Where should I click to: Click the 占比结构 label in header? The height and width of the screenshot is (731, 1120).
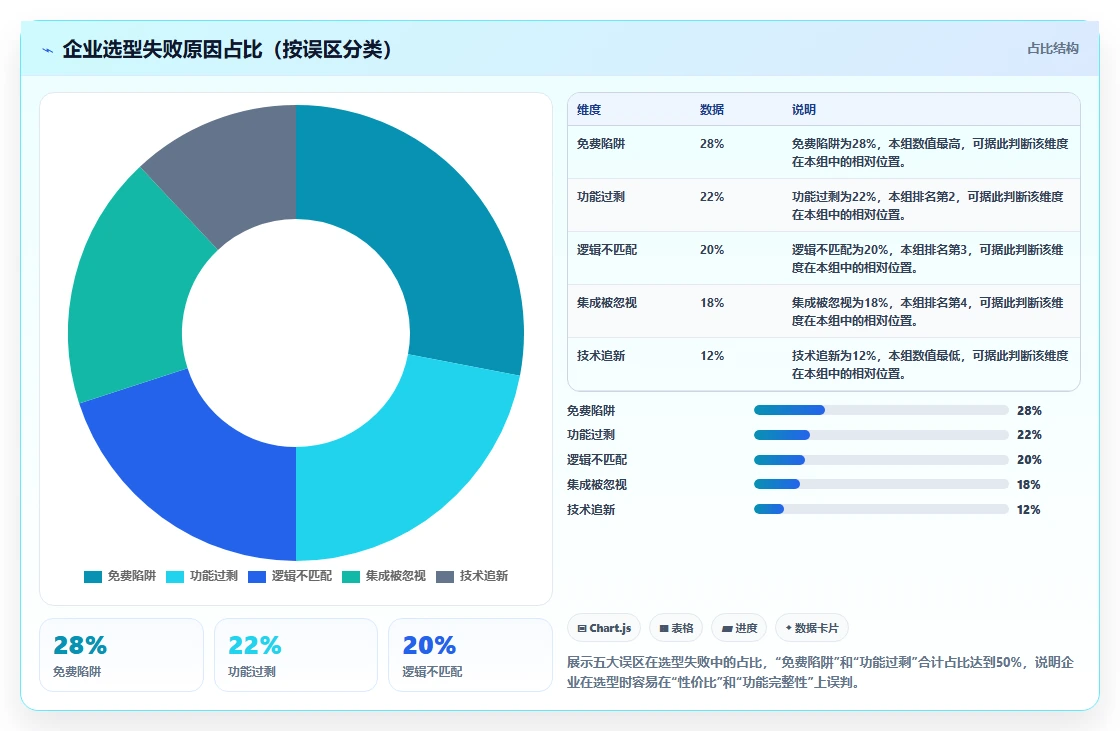coord(1052,49)
